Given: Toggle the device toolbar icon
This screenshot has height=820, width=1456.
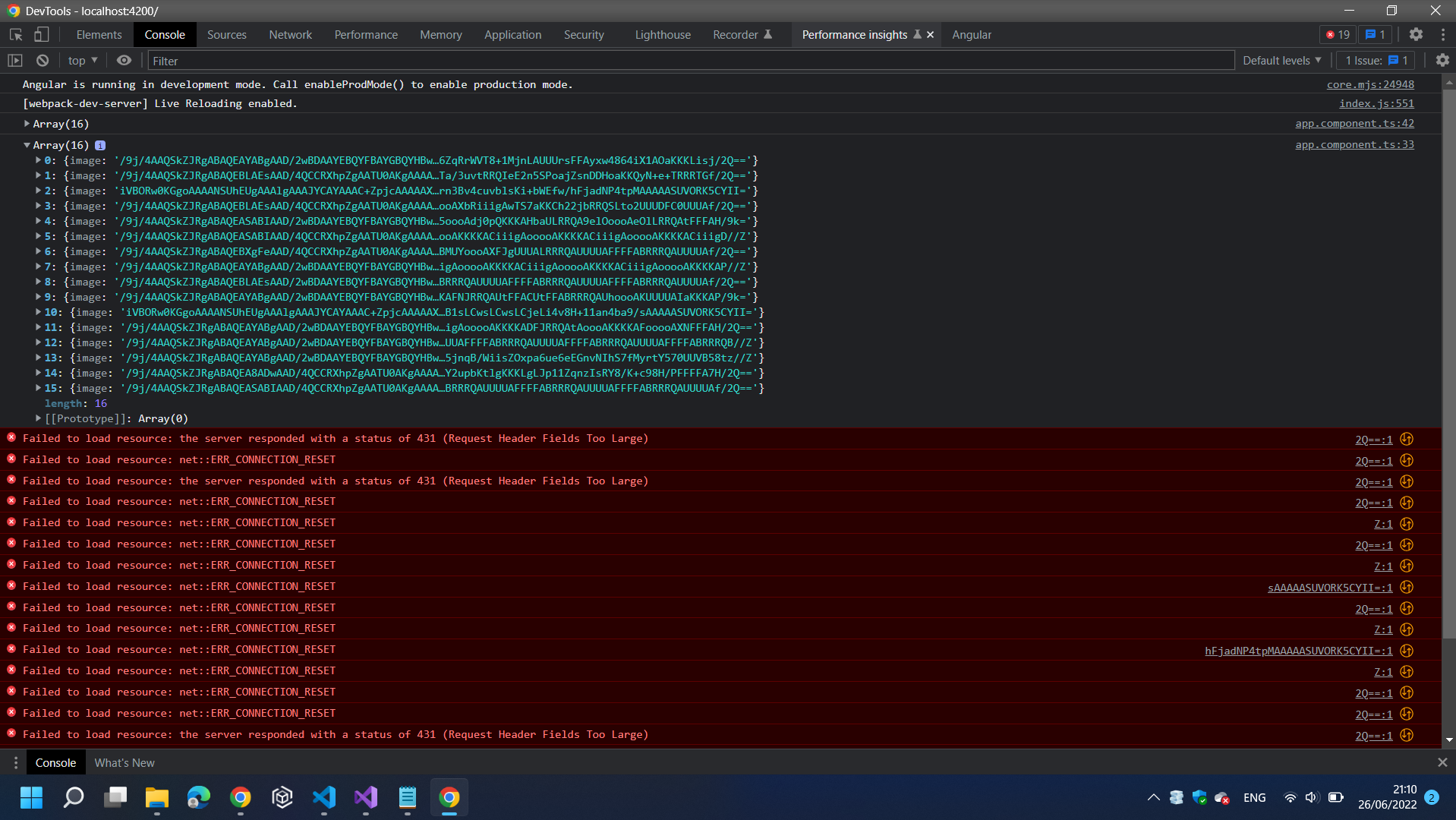Looking at the screenshot, I should 42,35.
